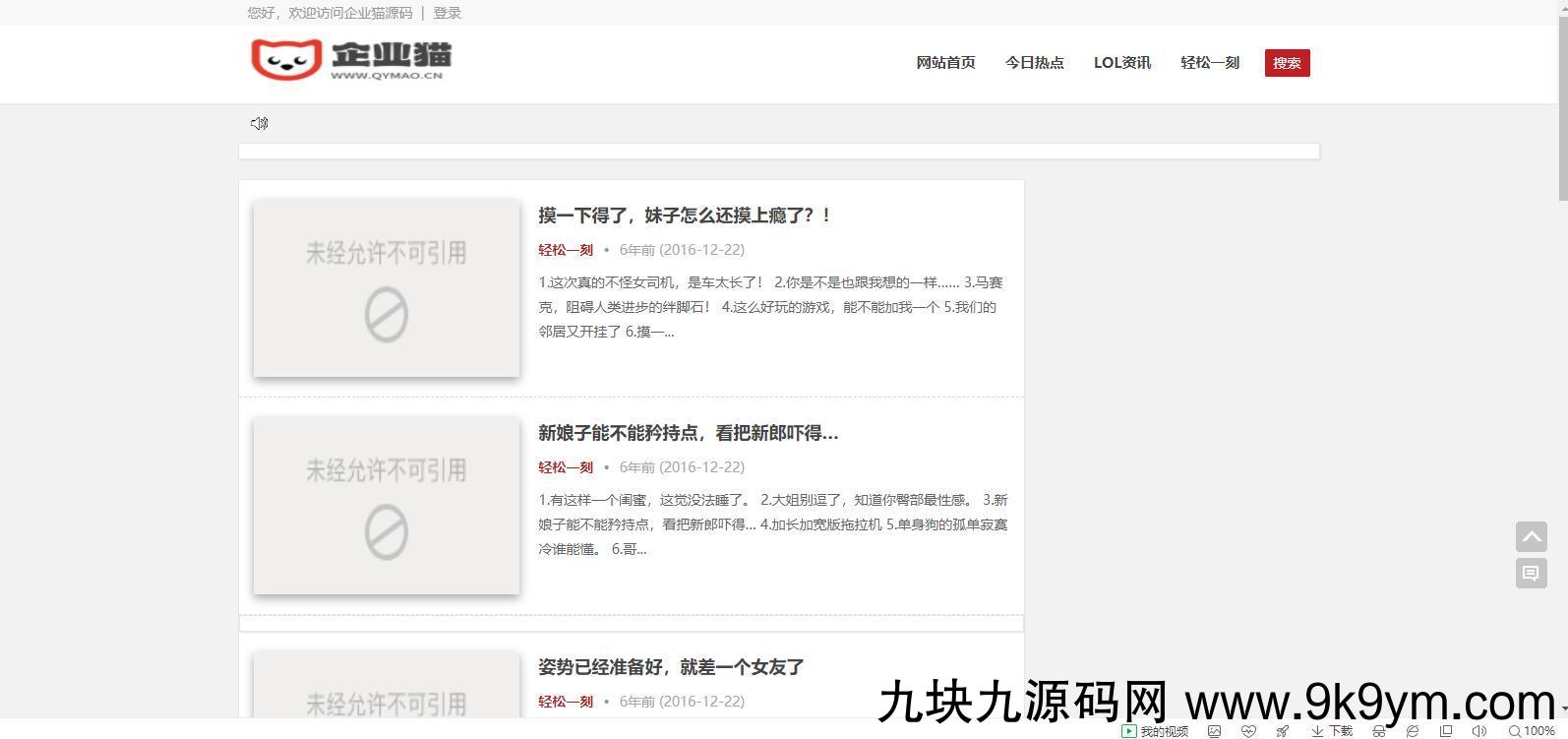Click the page's vertical scrollbar thumb

click(x=1562, y=98)
